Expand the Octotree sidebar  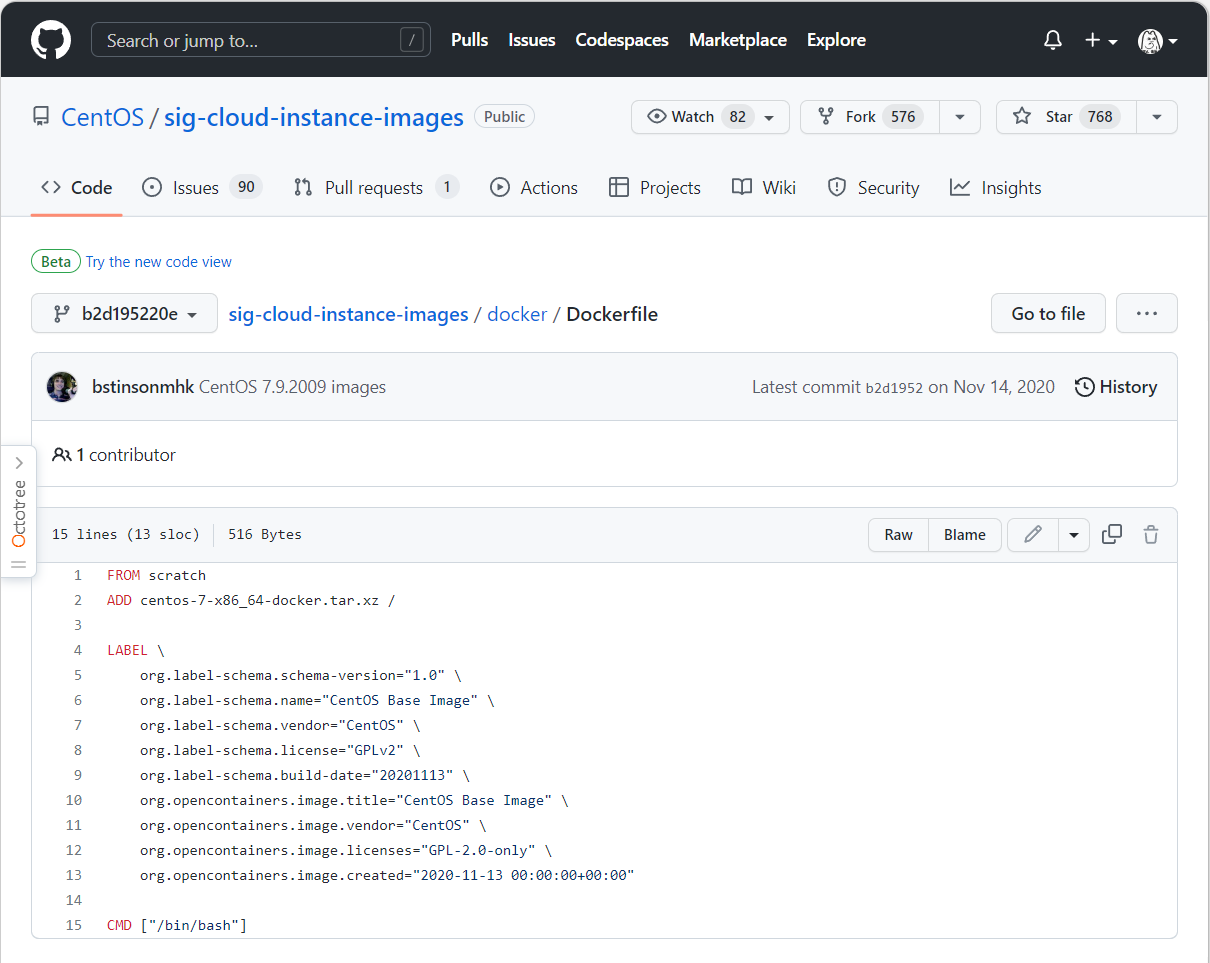click(x=18, y=464)
